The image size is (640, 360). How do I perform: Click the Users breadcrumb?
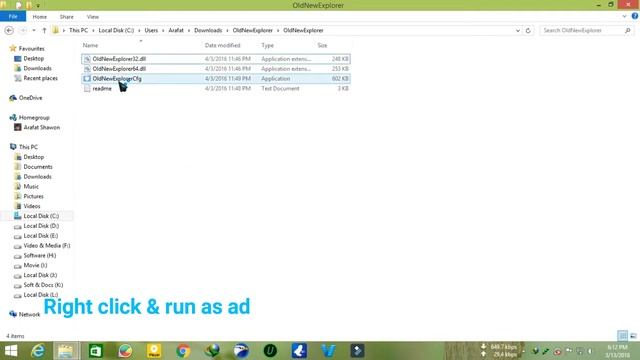151,30
